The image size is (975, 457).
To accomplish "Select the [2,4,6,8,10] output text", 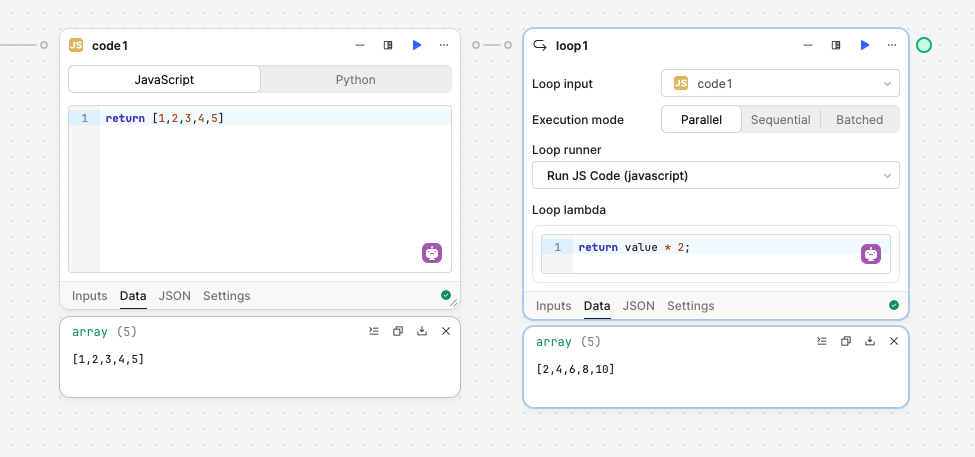I will click(575, 369).
